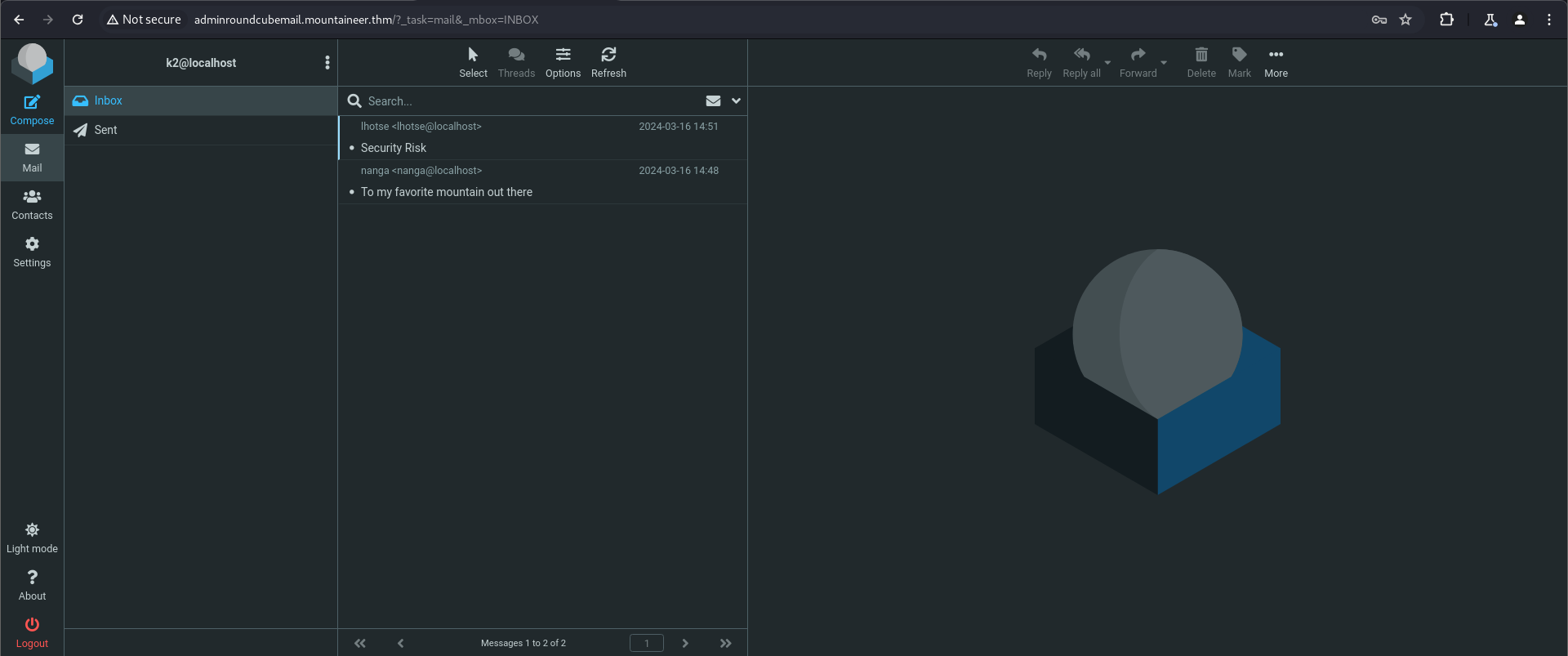1568x656 pixels.
Task: Open Chrome three-dot menu
Action: pyautogui.click(x=1549, y=20)
